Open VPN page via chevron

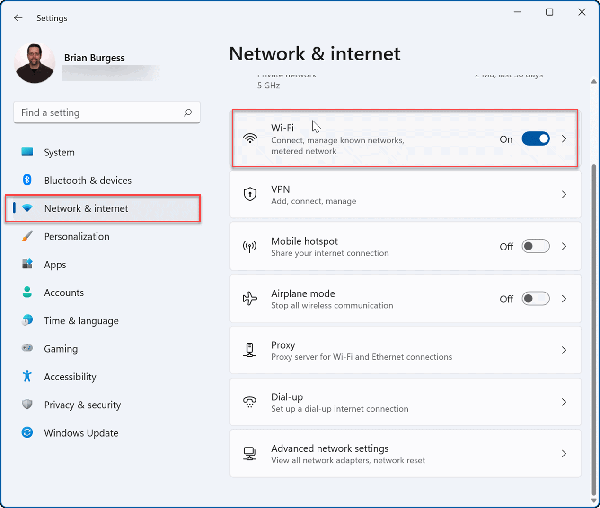click(564, 194)
